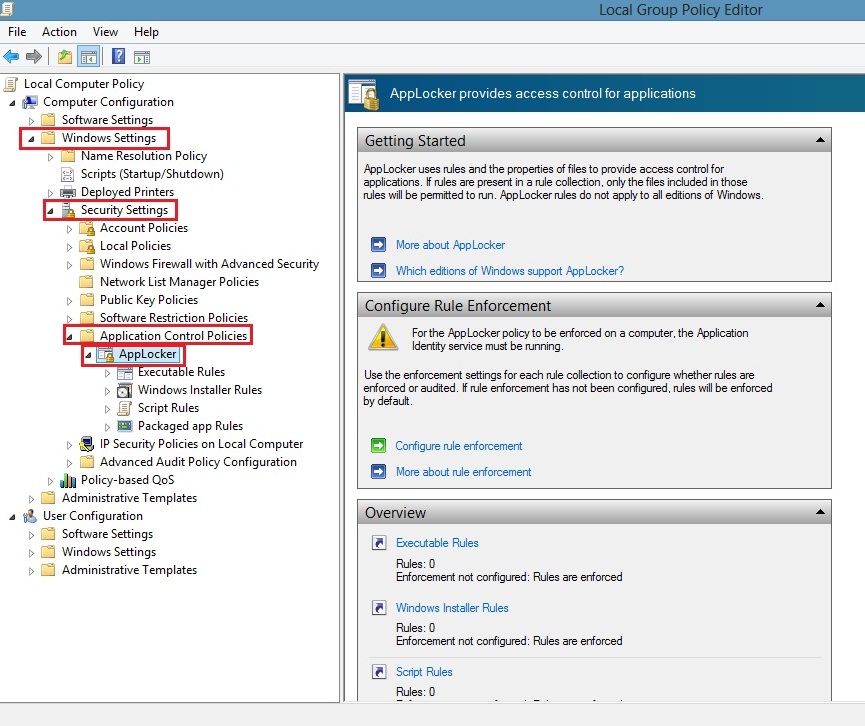Click the Back arrow toolbar icon

(x=11, y=56)
